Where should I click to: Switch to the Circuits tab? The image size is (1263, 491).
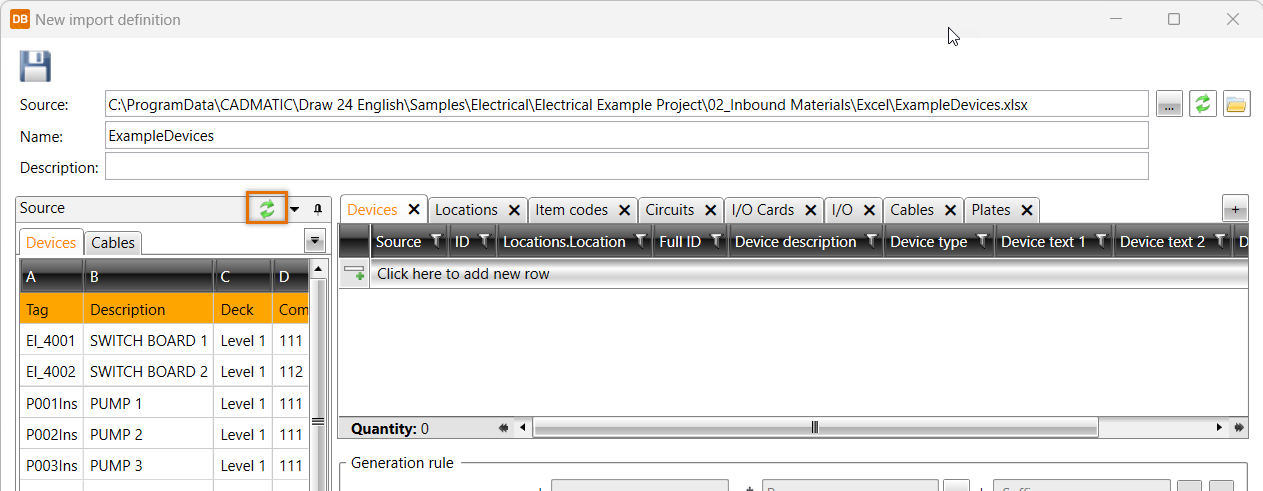669,210
